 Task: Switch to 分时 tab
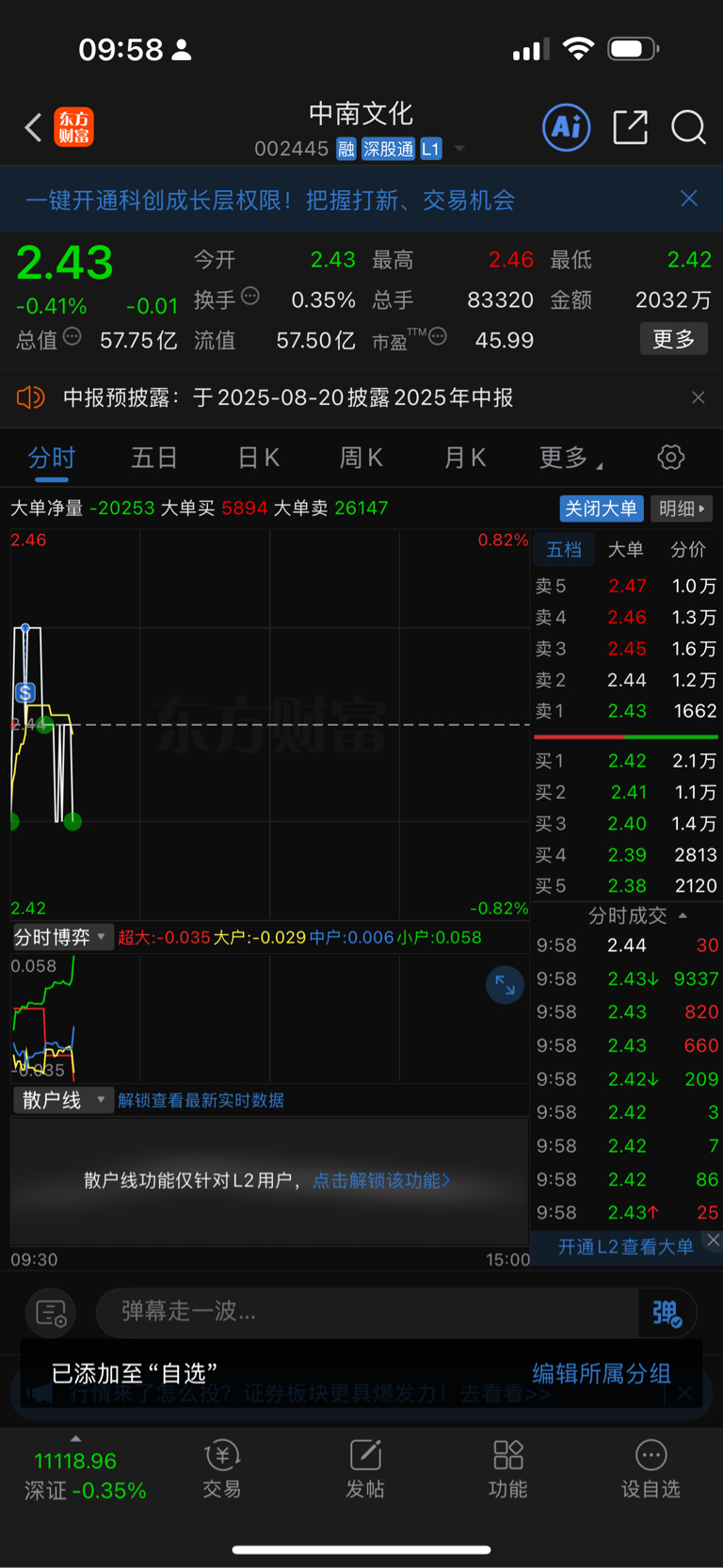pos(52,458)
